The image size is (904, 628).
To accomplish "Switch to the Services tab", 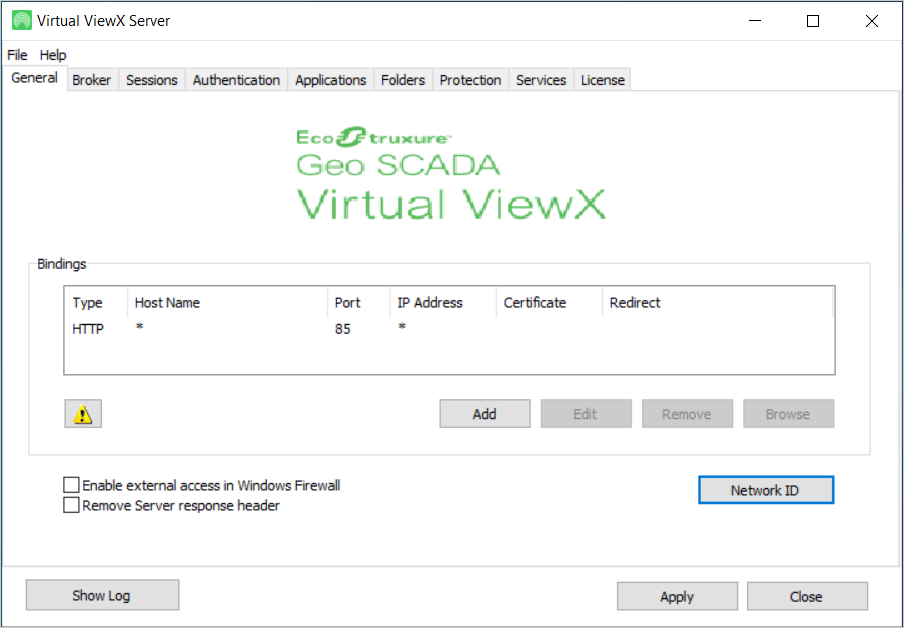I will 541,80.
